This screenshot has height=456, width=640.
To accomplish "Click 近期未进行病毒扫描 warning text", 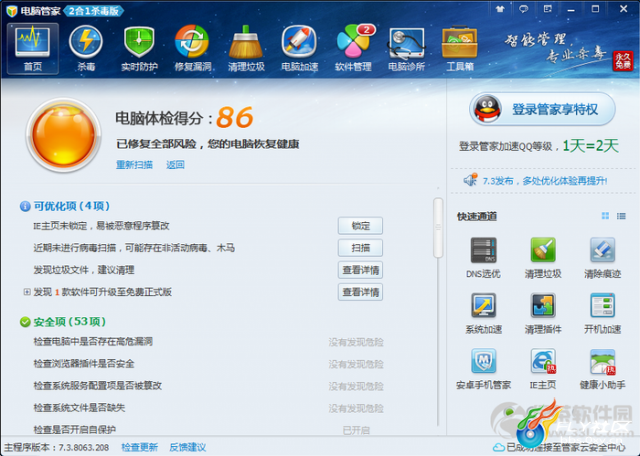I will [x=134, y=248].
